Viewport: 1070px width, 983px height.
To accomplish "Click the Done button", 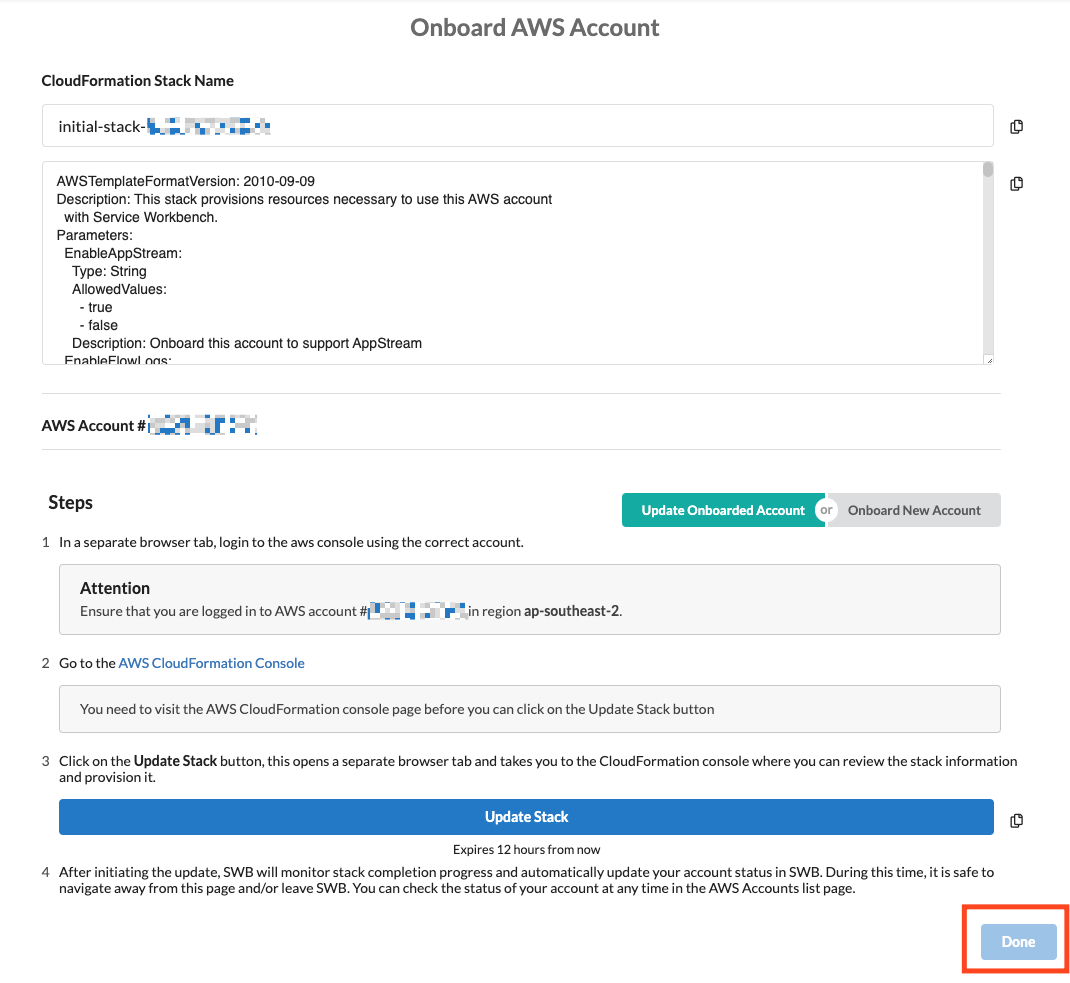I will (1016, 941).
